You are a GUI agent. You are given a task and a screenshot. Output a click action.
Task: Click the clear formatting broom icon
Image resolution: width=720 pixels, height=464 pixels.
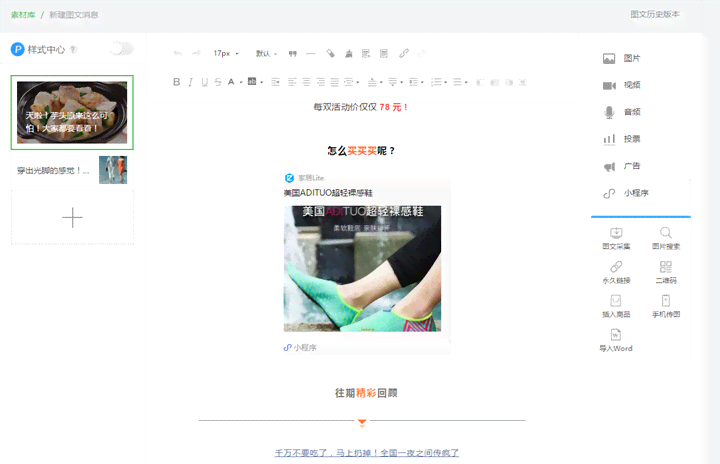349,54
